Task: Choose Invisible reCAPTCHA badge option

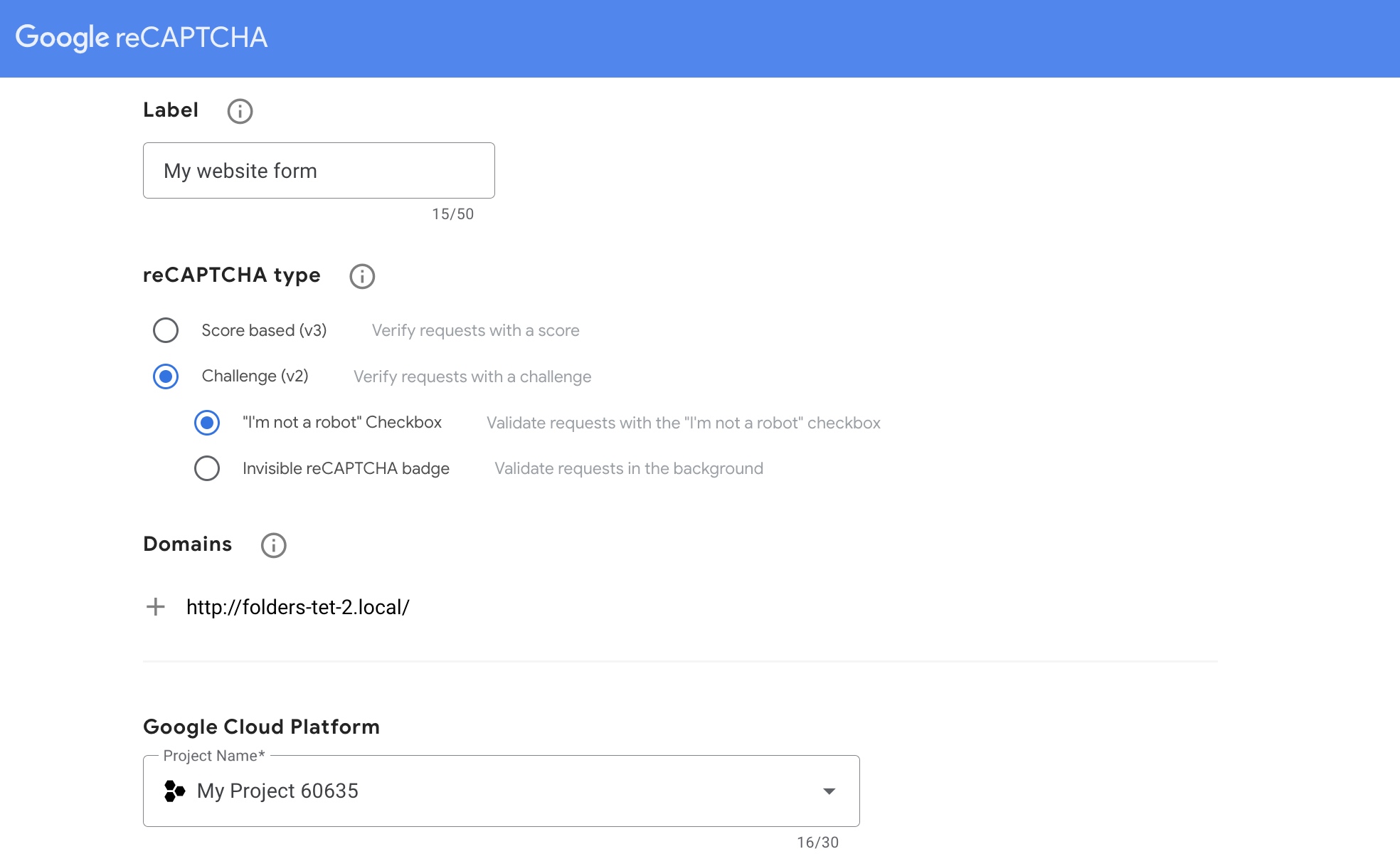Action: click(207, 468)
